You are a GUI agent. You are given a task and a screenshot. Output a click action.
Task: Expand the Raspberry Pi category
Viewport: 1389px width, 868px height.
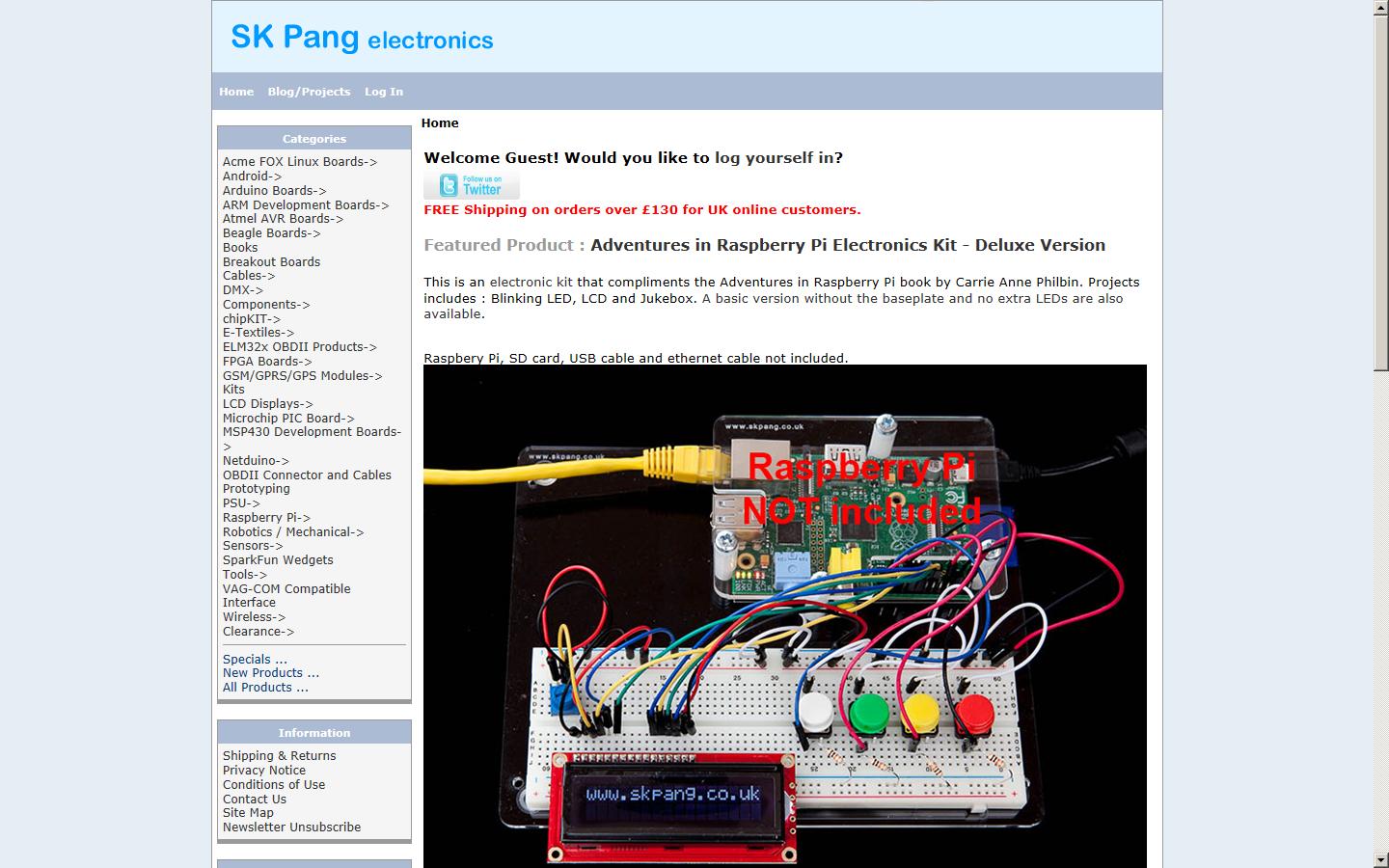click(266, 517)
